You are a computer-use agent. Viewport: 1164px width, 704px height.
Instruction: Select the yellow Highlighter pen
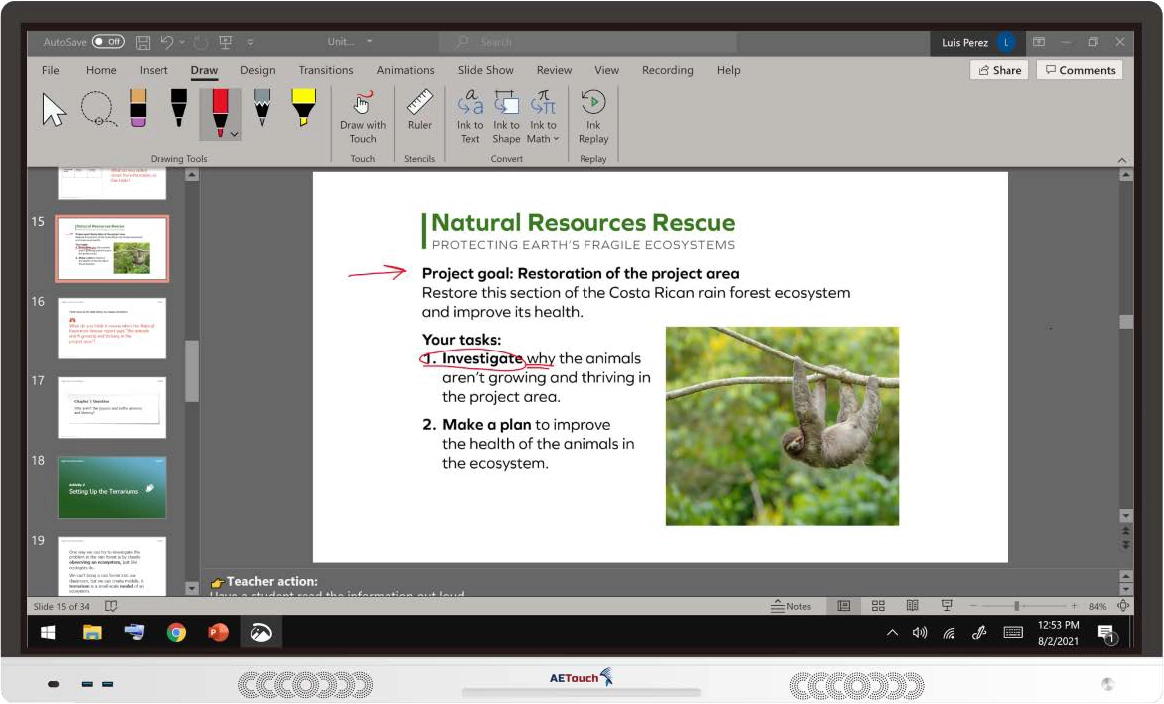[x=303, y=108]
